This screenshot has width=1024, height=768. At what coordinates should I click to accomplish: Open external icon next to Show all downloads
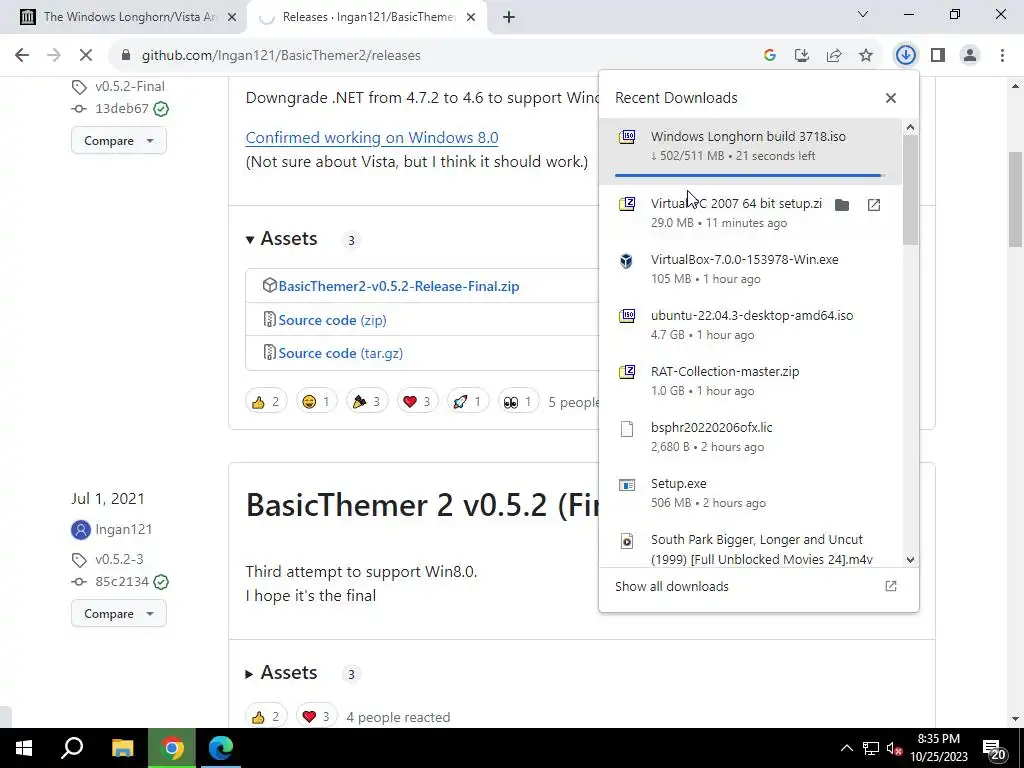pos(891,586)
